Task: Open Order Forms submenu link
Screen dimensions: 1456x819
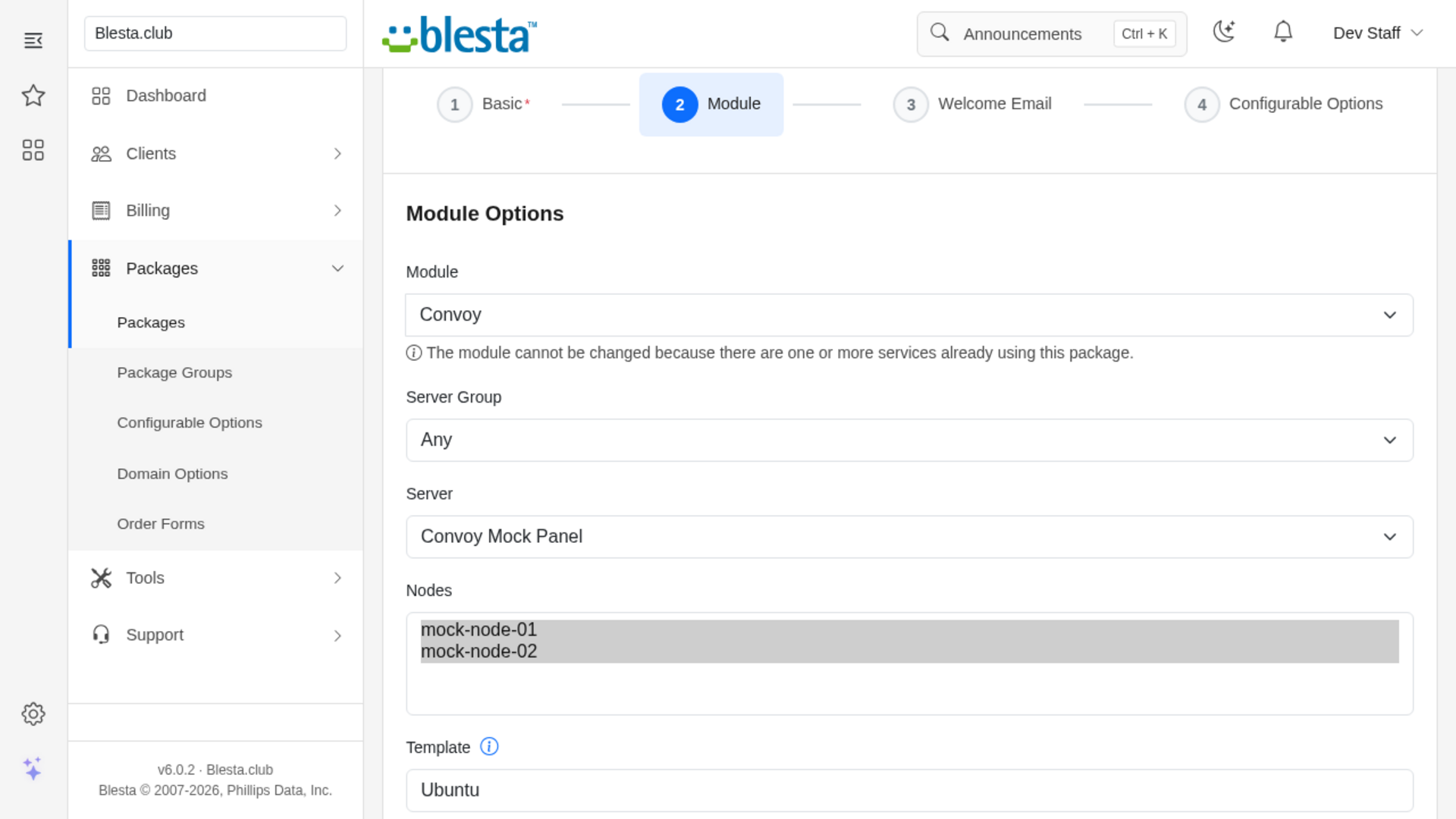Action: [x=161, y=524]
